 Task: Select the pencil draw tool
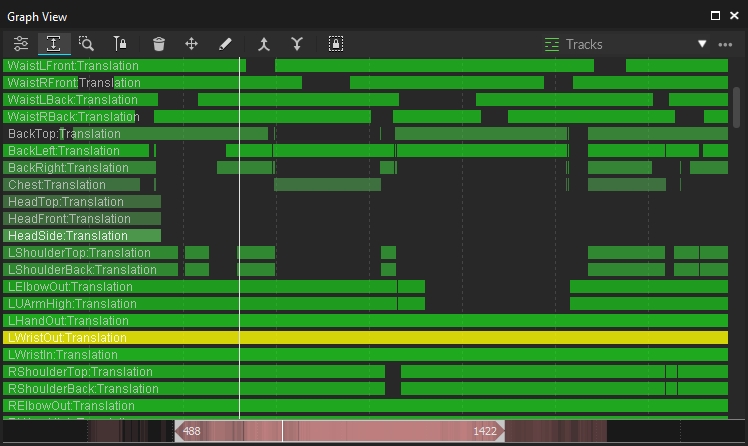coord(225,44)
